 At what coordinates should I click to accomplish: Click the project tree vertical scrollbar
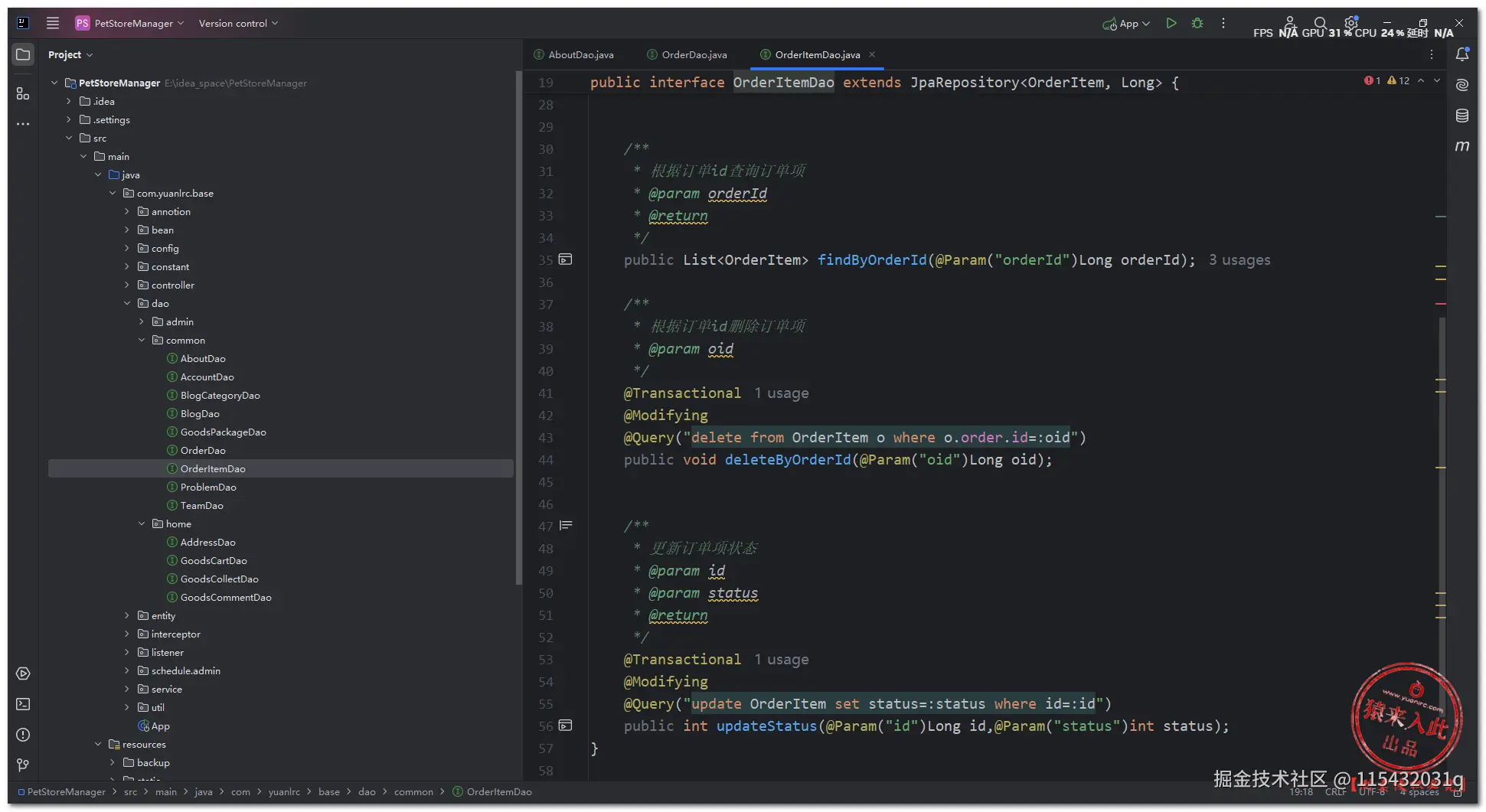[518, 329]
